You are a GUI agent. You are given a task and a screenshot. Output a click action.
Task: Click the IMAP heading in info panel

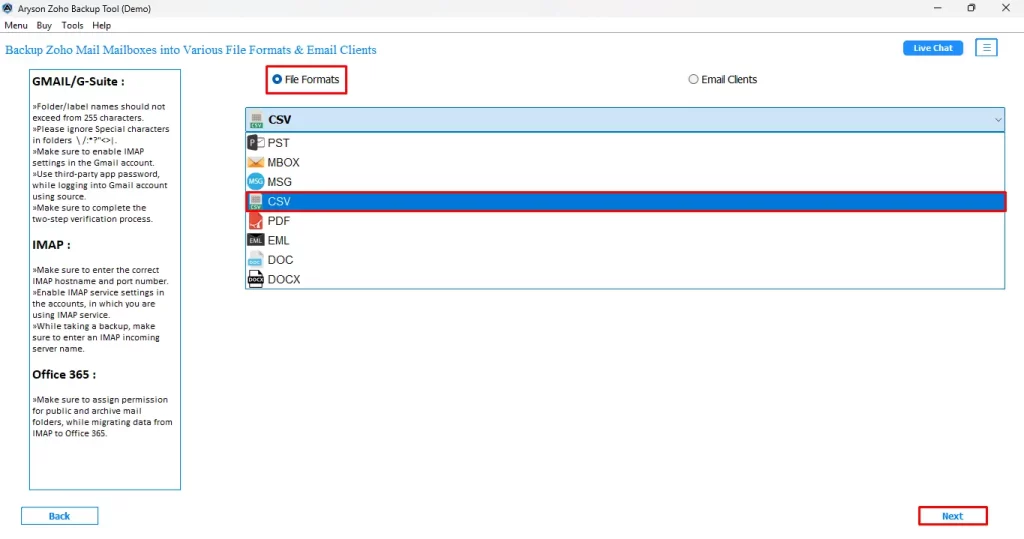point(52,245)
